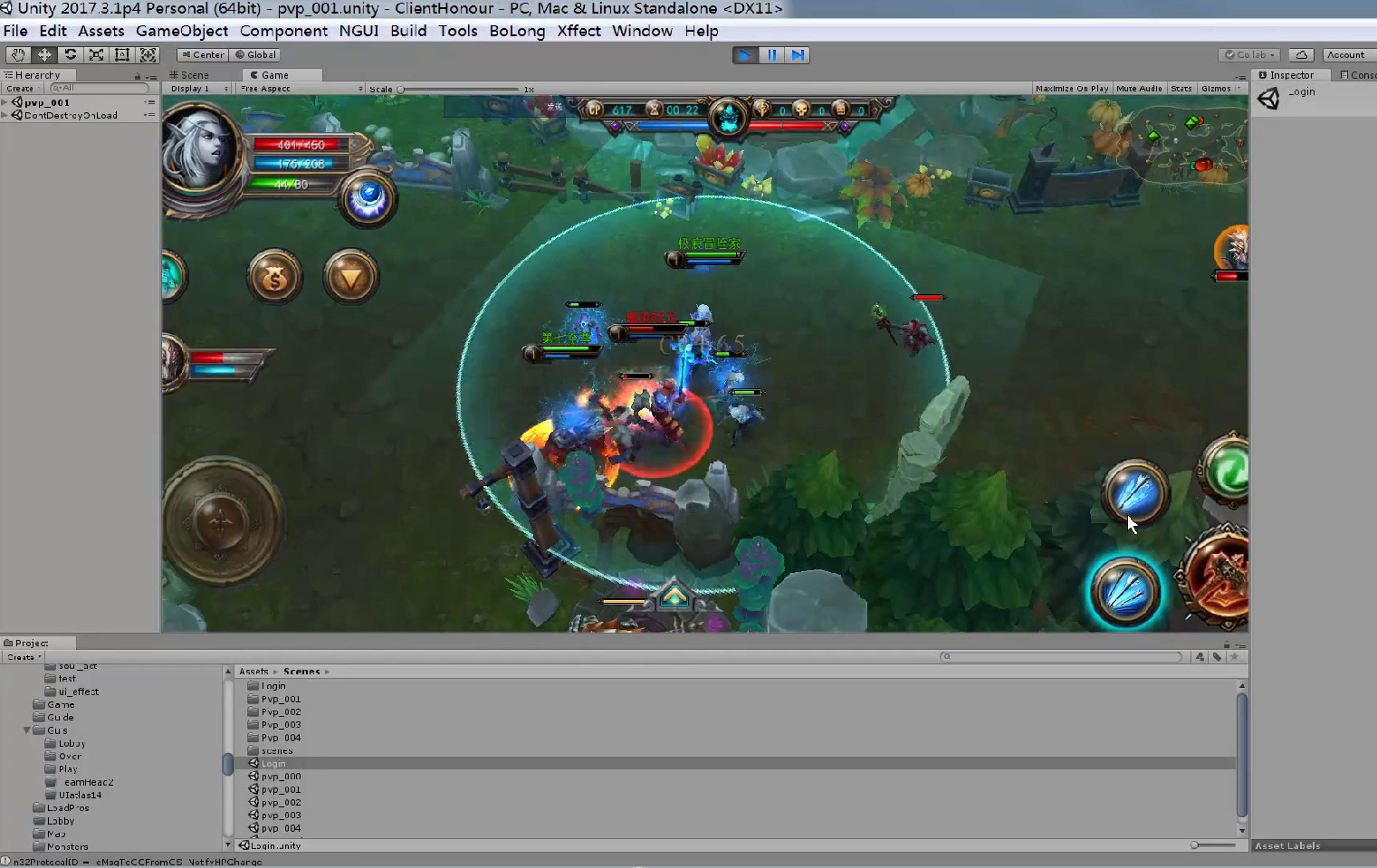This screenshot has width=1377, height=868.
Task: Toggle the Stats overlay
Action: 1181,89
